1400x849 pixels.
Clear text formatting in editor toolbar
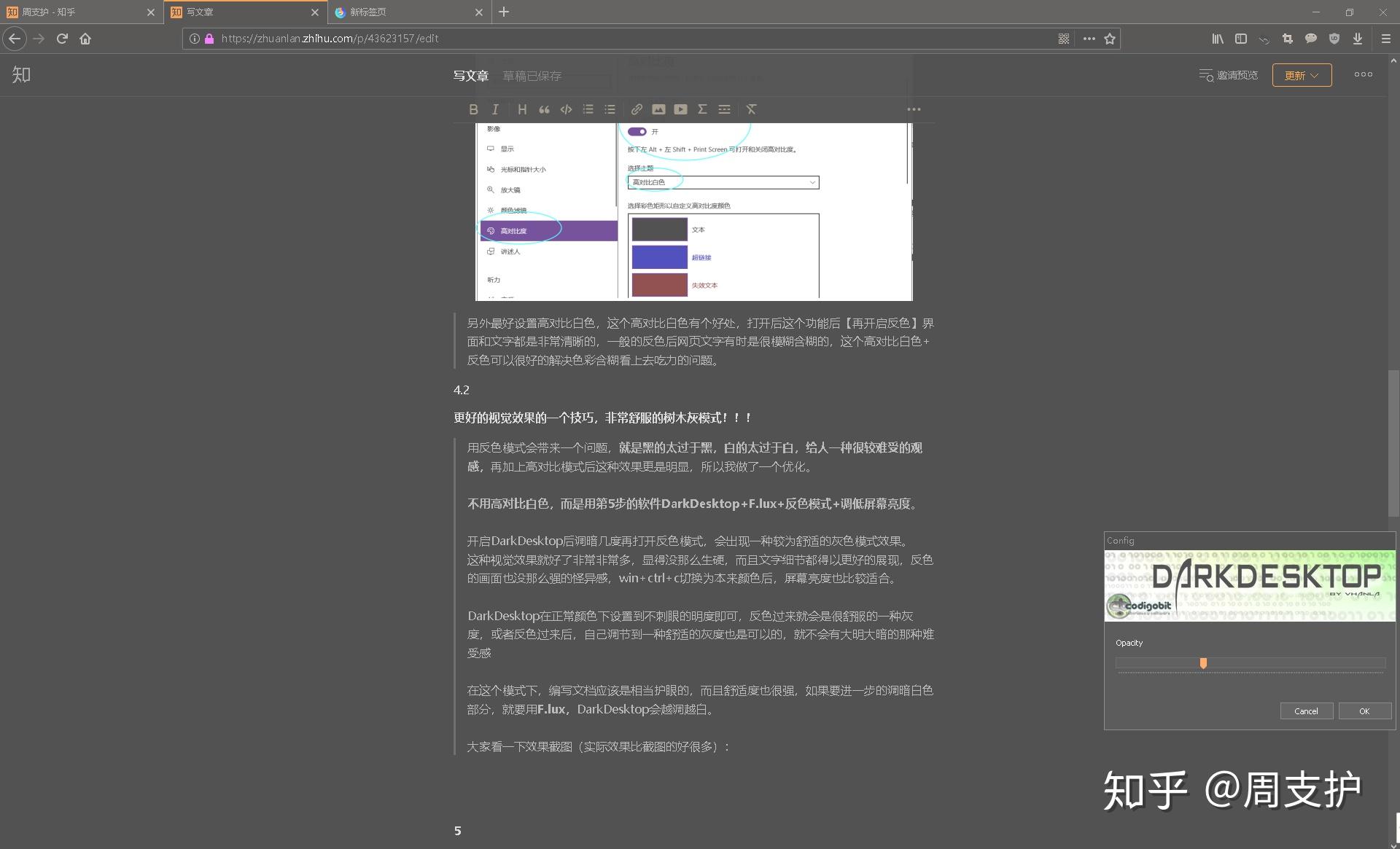click(751, 109)
